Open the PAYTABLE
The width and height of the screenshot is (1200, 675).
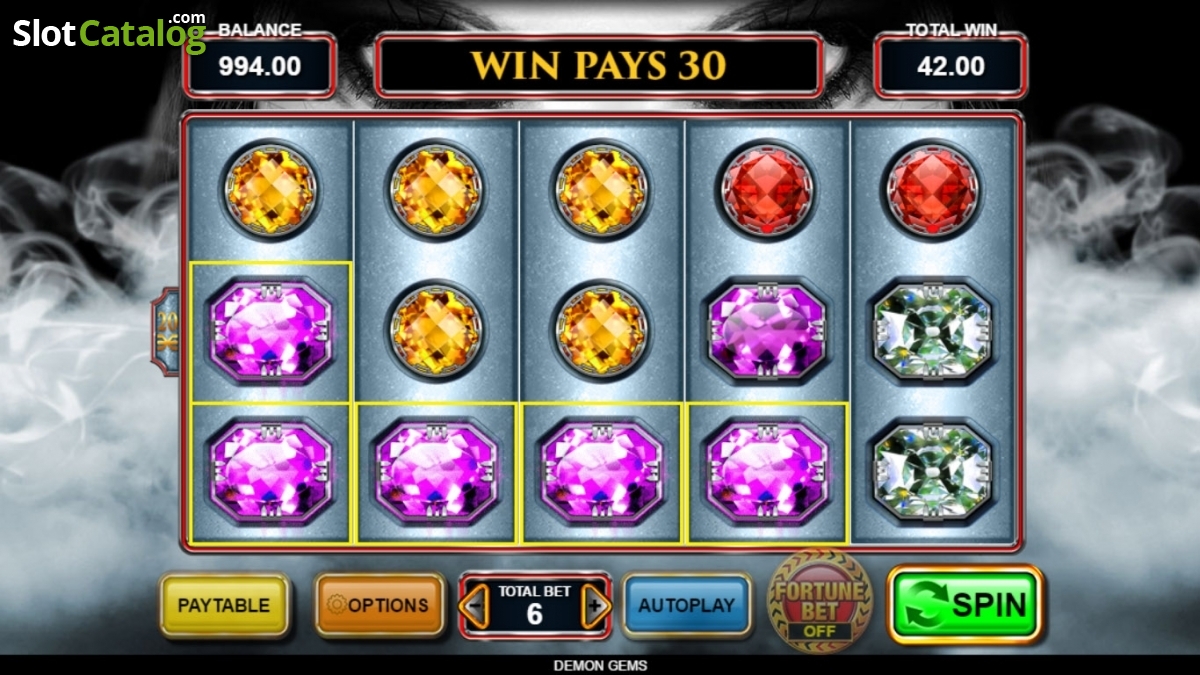coord(224,605)
